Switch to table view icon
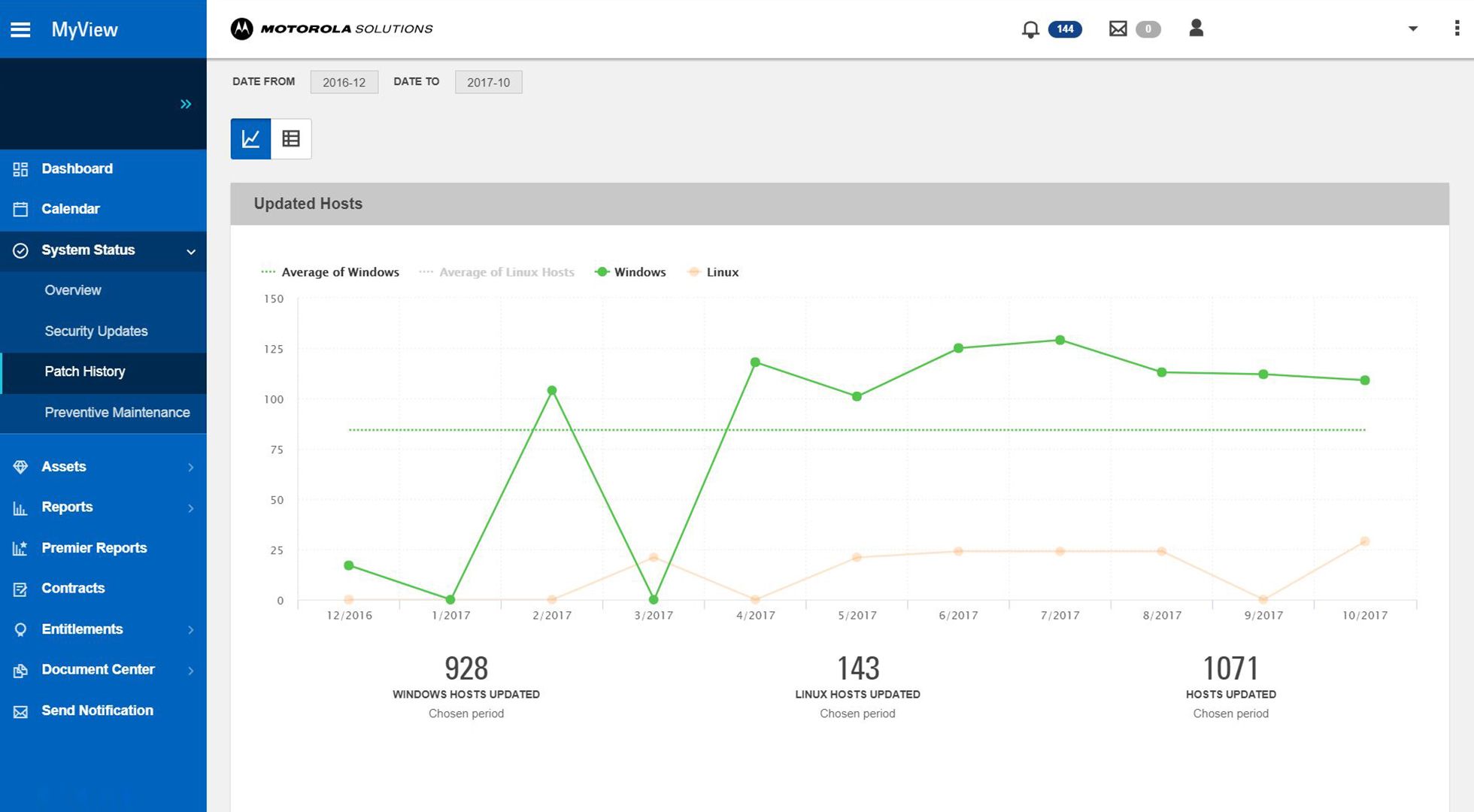 click(x=291, y=138)
